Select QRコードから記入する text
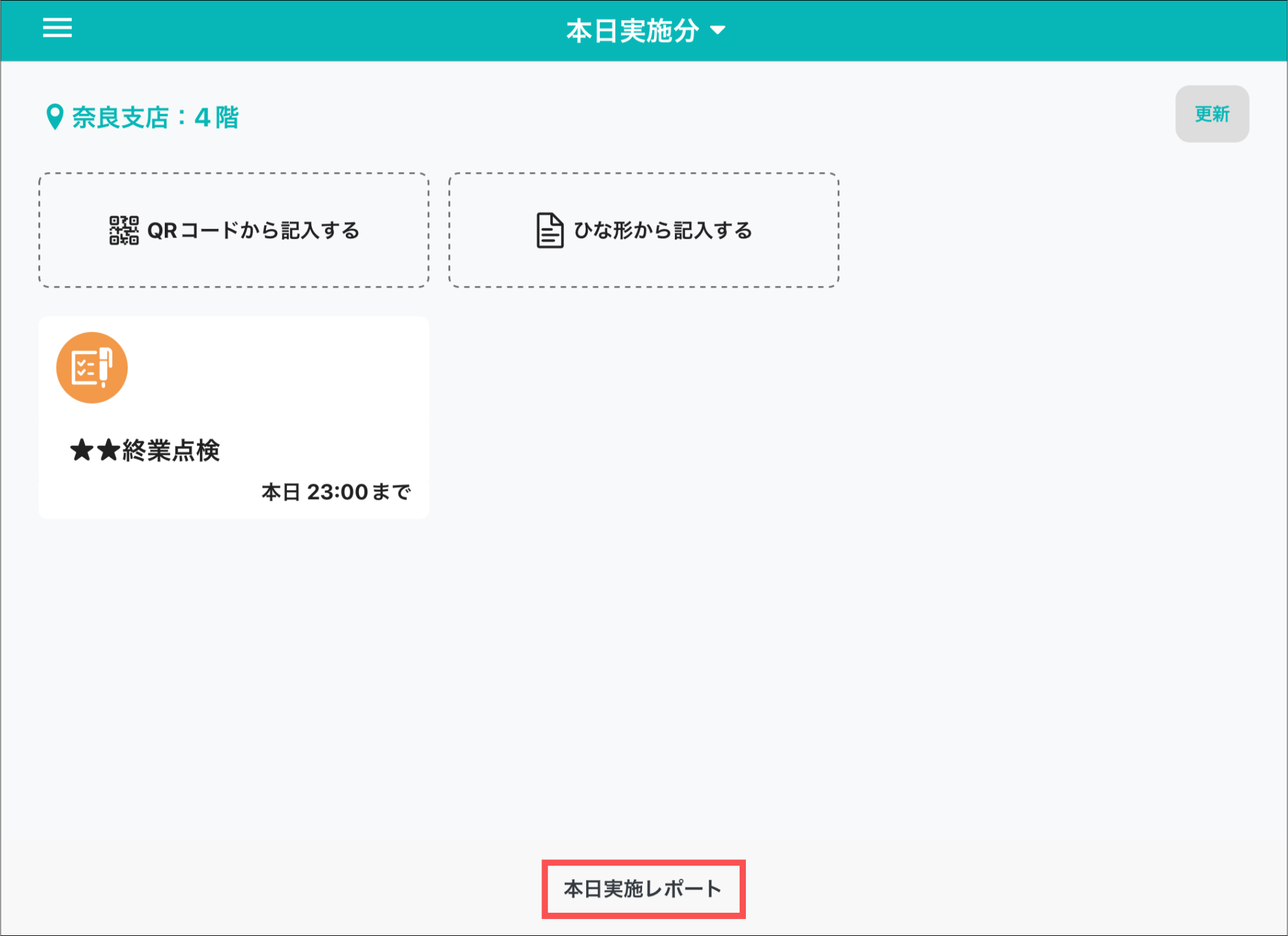The height and width of the screenshot is (936, 1288). [253, 231]
